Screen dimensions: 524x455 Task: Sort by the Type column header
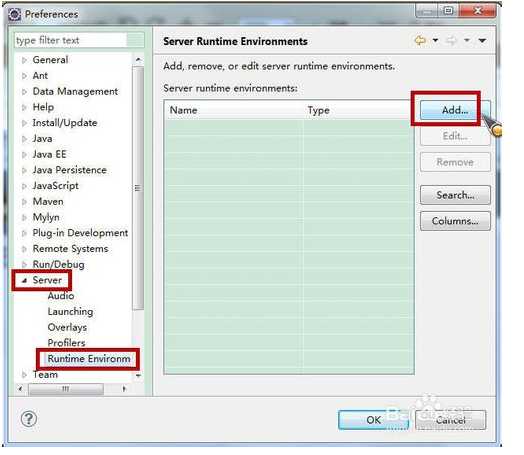tap(358, 110)
